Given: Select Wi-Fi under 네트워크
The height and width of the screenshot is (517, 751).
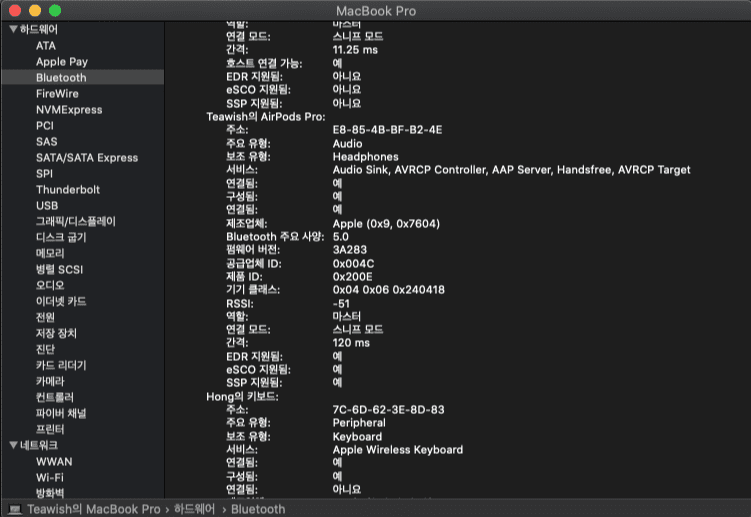Looking at the screenshot, I should pyautogui.click(x=50, y=478).
